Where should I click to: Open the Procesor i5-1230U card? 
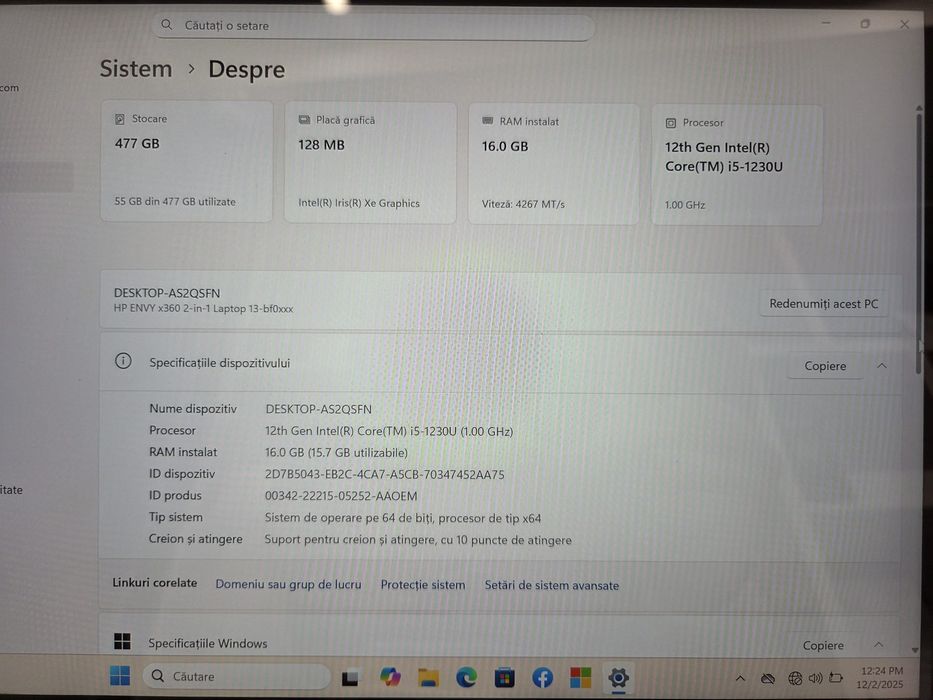pyautogui.click(x=737, y=165)
